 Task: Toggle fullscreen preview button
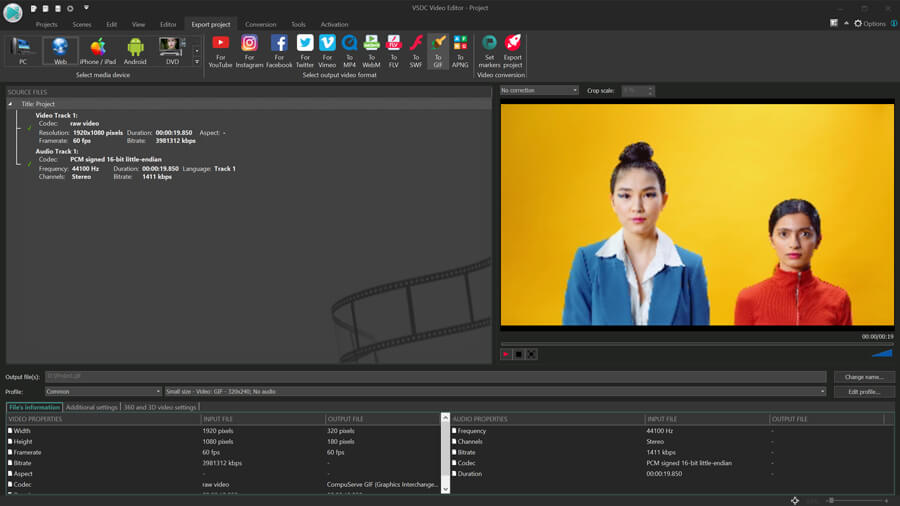pos(532,355)
